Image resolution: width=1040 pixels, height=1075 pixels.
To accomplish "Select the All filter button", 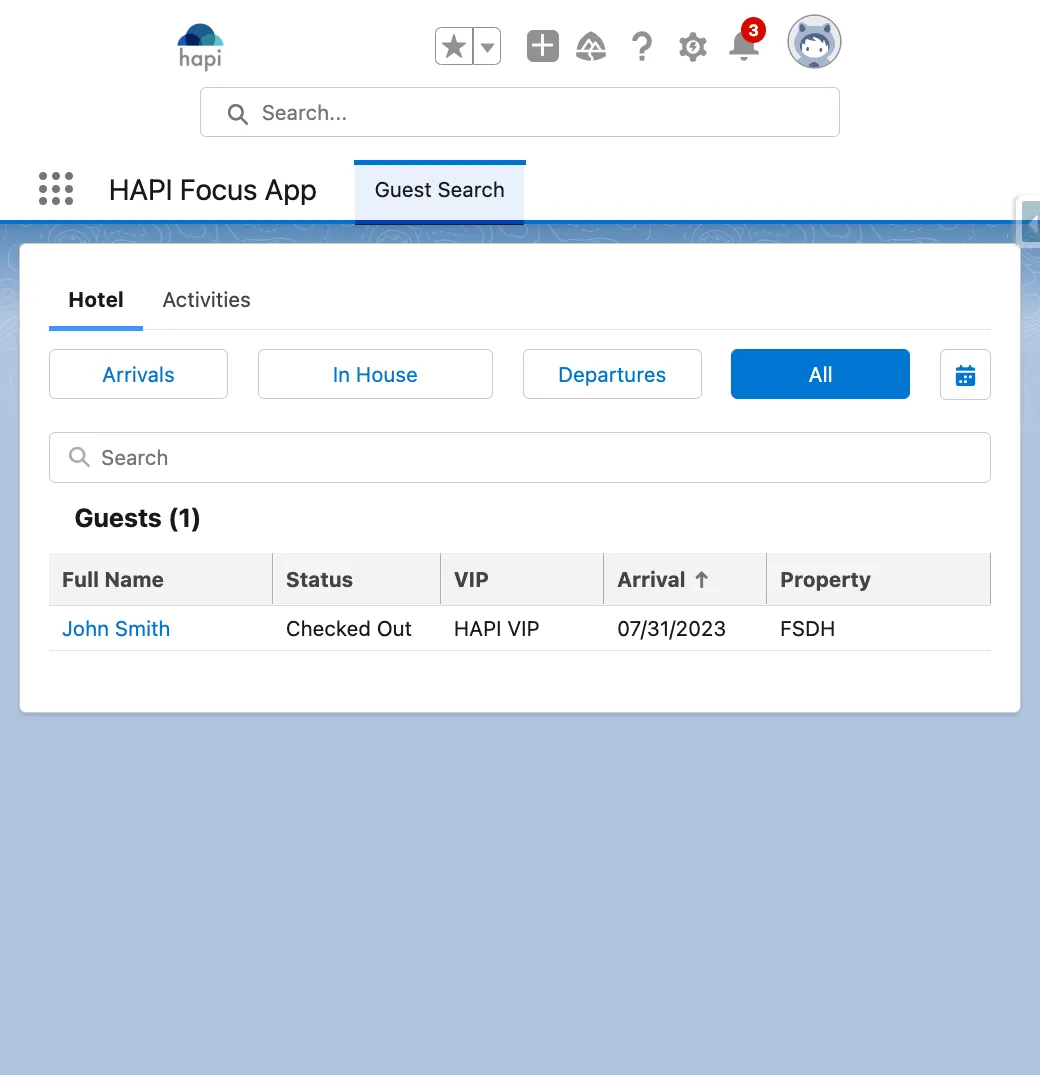I will point(820,374).
